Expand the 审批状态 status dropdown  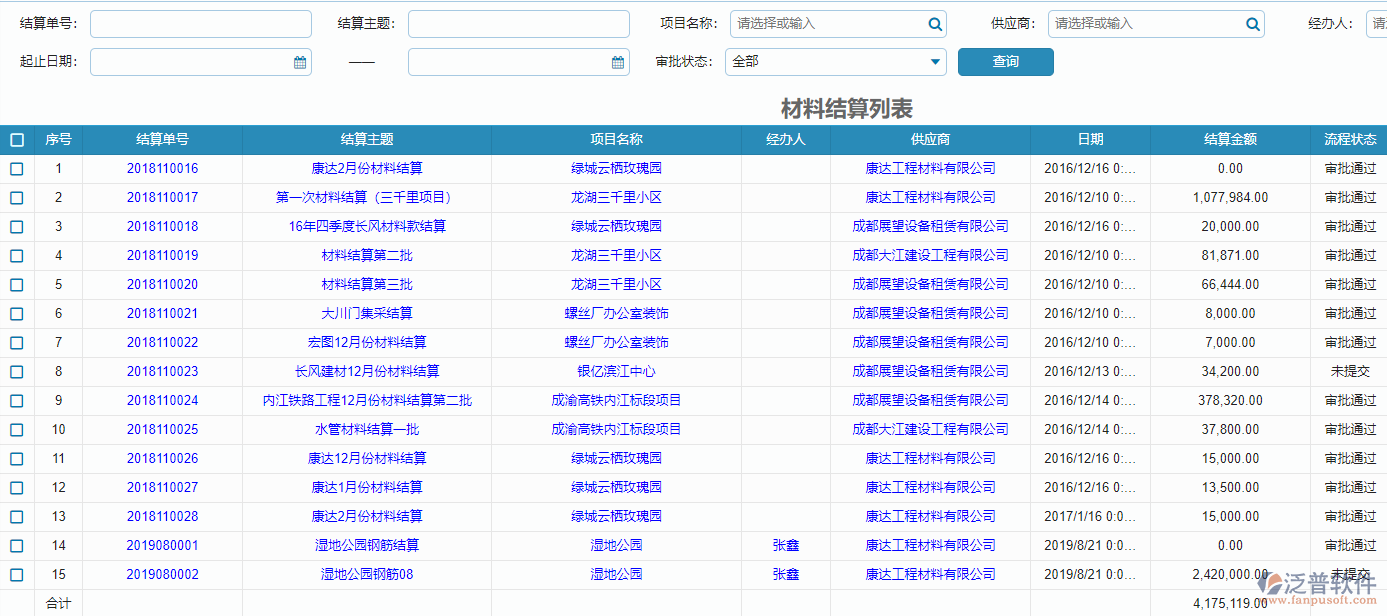[x=934, y=61]
